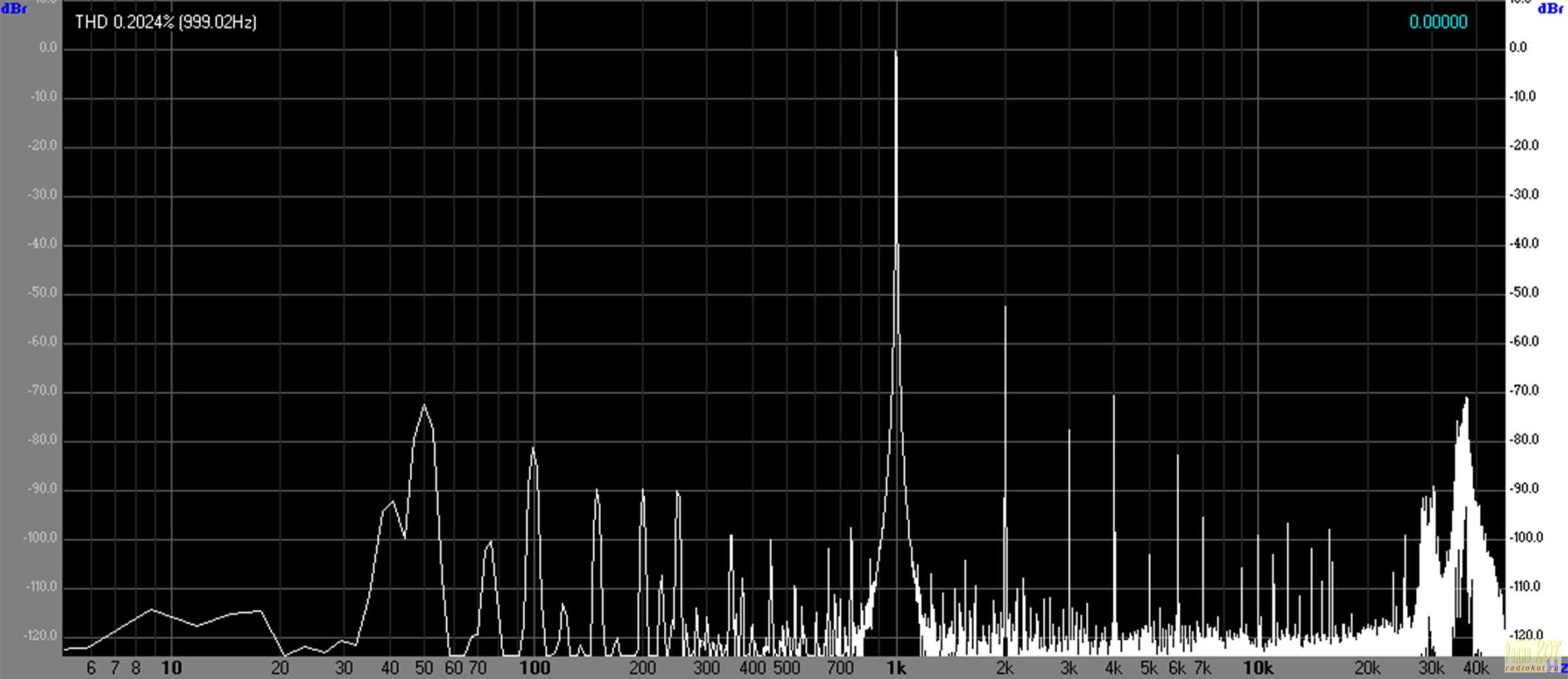Click the 2 kHz second harmonic peak tip
1568x679 pixels.
point(1005,308)
